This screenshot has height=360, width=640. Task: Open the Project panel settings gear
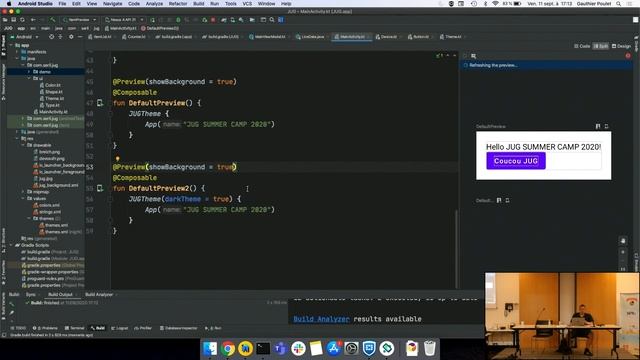[71, 37]
